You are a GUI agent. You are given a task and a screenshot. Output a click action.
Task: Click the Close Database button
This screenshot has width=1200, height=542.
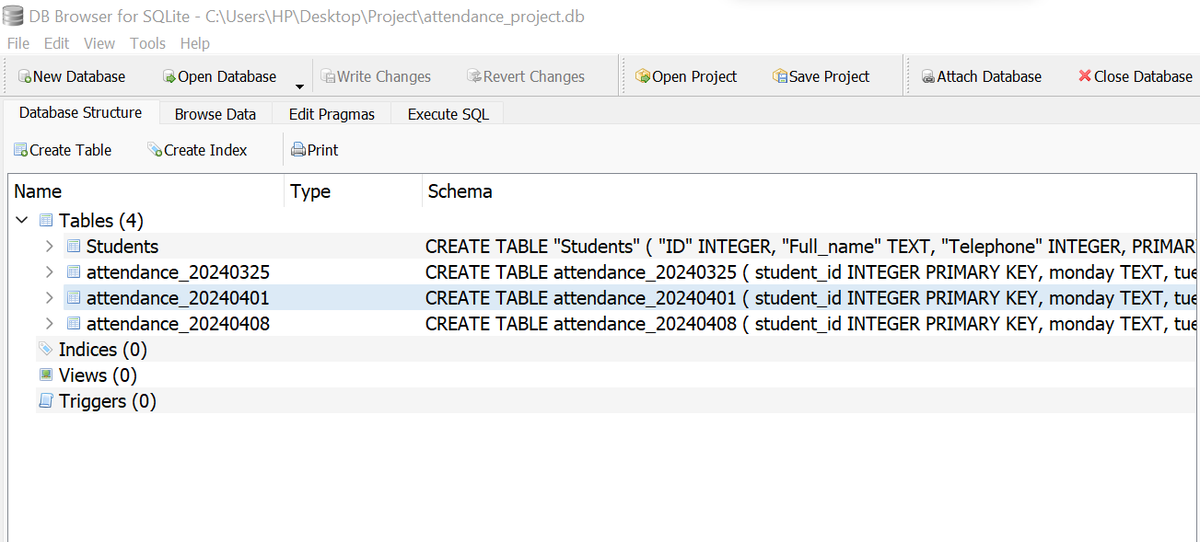point(1135,77)
